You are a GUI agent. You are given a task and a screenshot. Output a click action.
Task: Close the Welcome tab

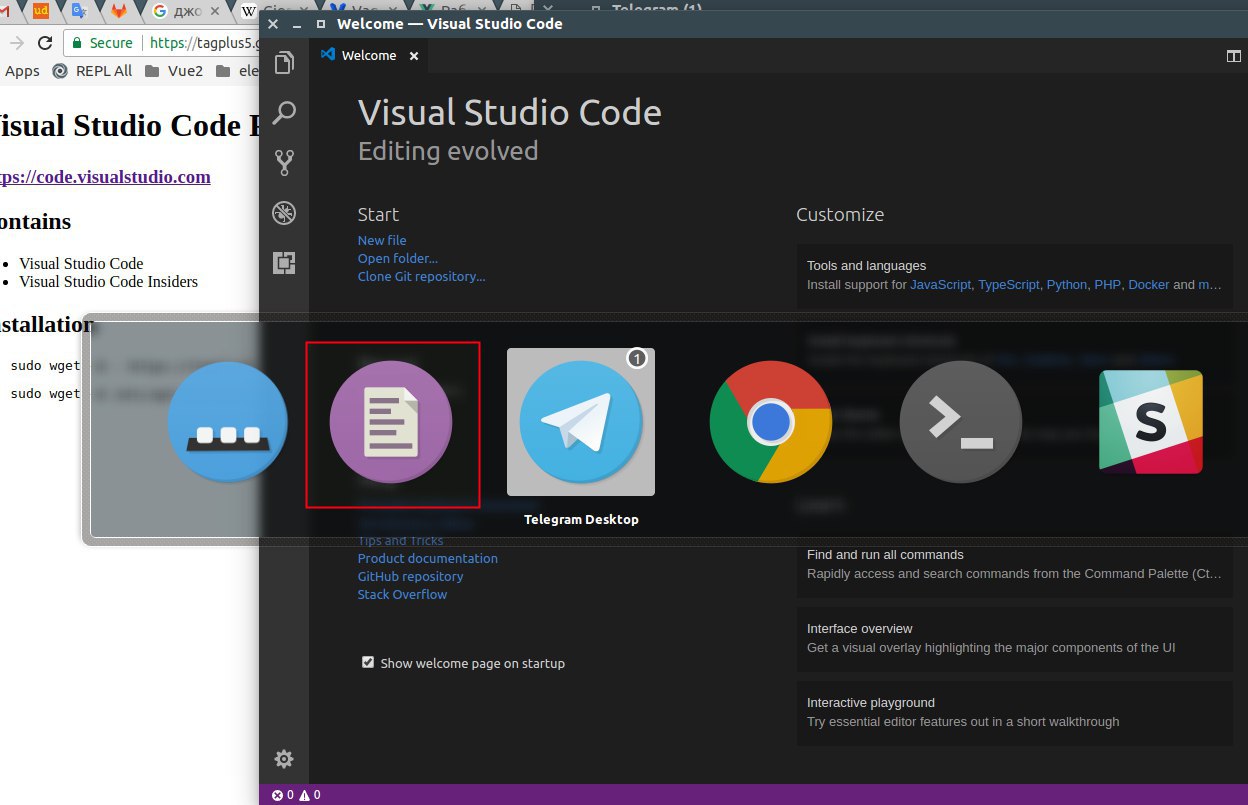coord(413,56)
